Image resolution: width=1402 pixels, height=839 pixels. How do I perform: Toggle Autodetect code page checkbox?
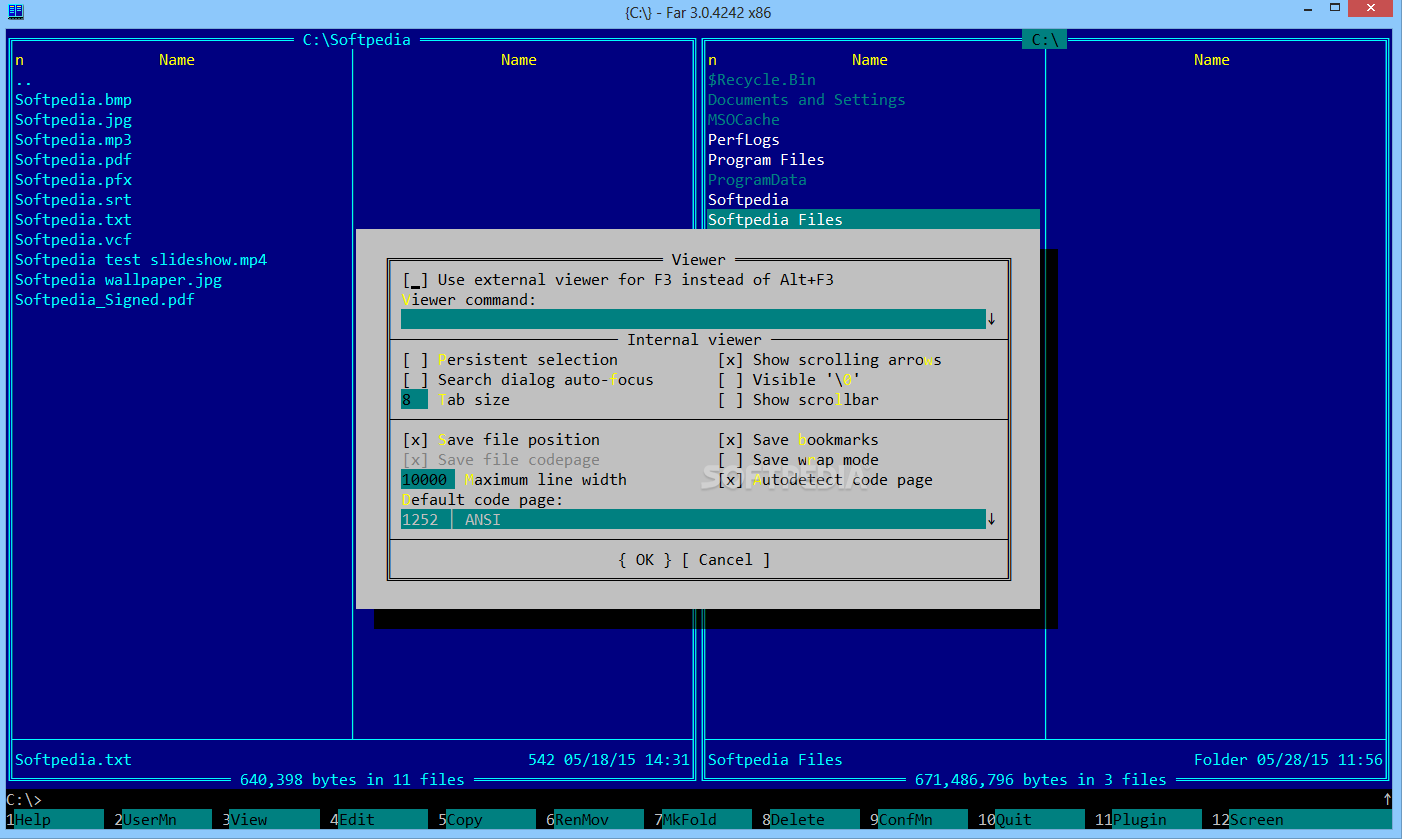[x=730, y=480]
